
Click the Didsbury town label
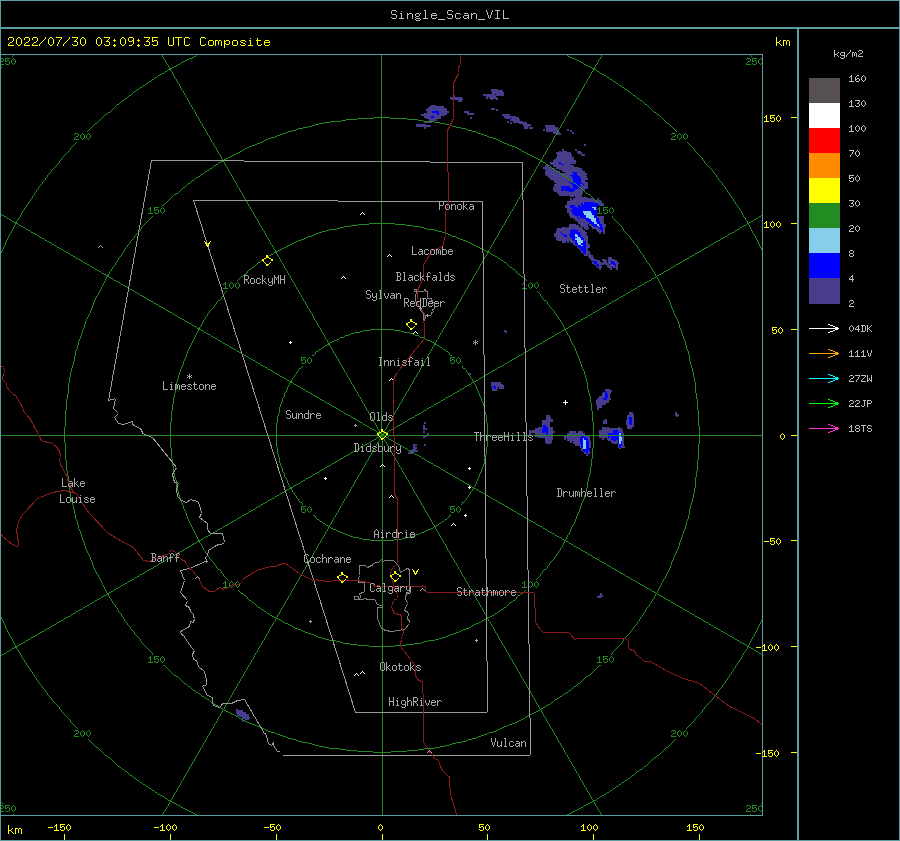pyautogui.click(x=377, y=448)
